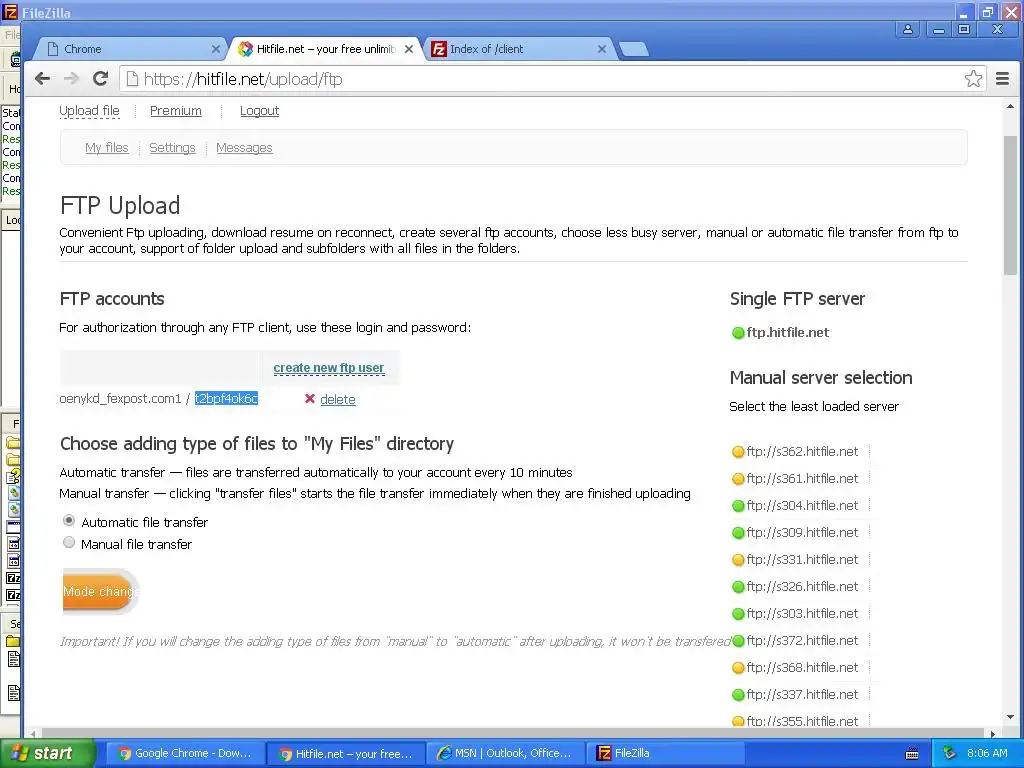Select Automatic file transfer radio button
1024x768 pixels.
(x=69, y=520)
